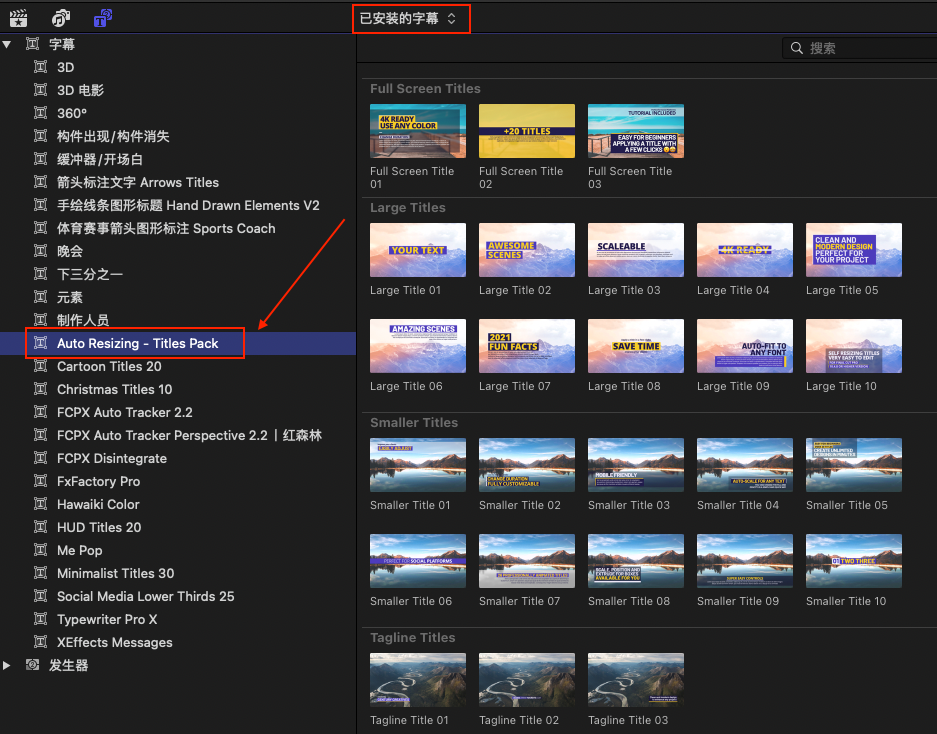
Task: Click the 搜索 search field
Action: (859, 48)
